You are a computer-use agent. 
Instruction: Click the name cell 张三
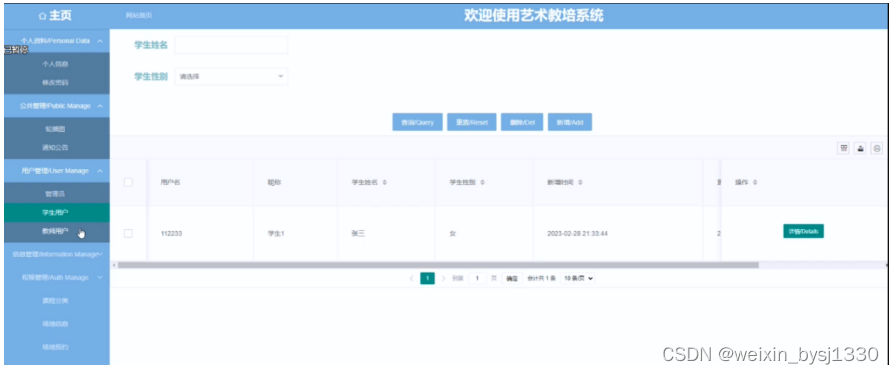pyautogui.click(x=358, y=233)
